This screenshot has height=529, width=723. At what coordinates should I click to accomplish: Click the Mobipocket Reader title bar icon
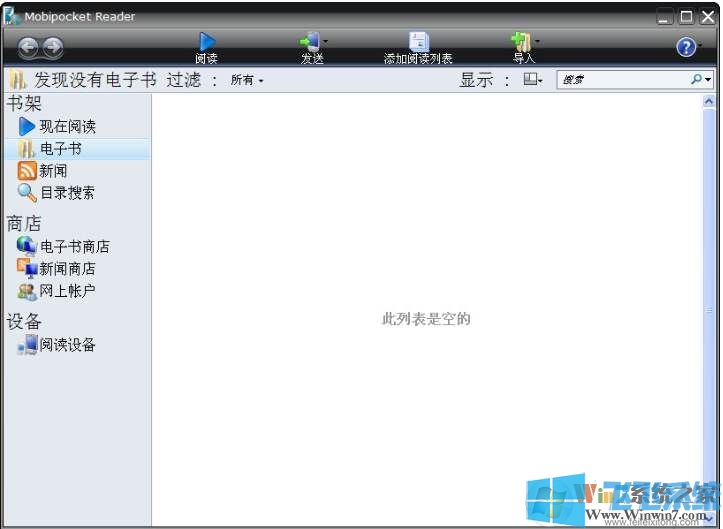[11, 16]
